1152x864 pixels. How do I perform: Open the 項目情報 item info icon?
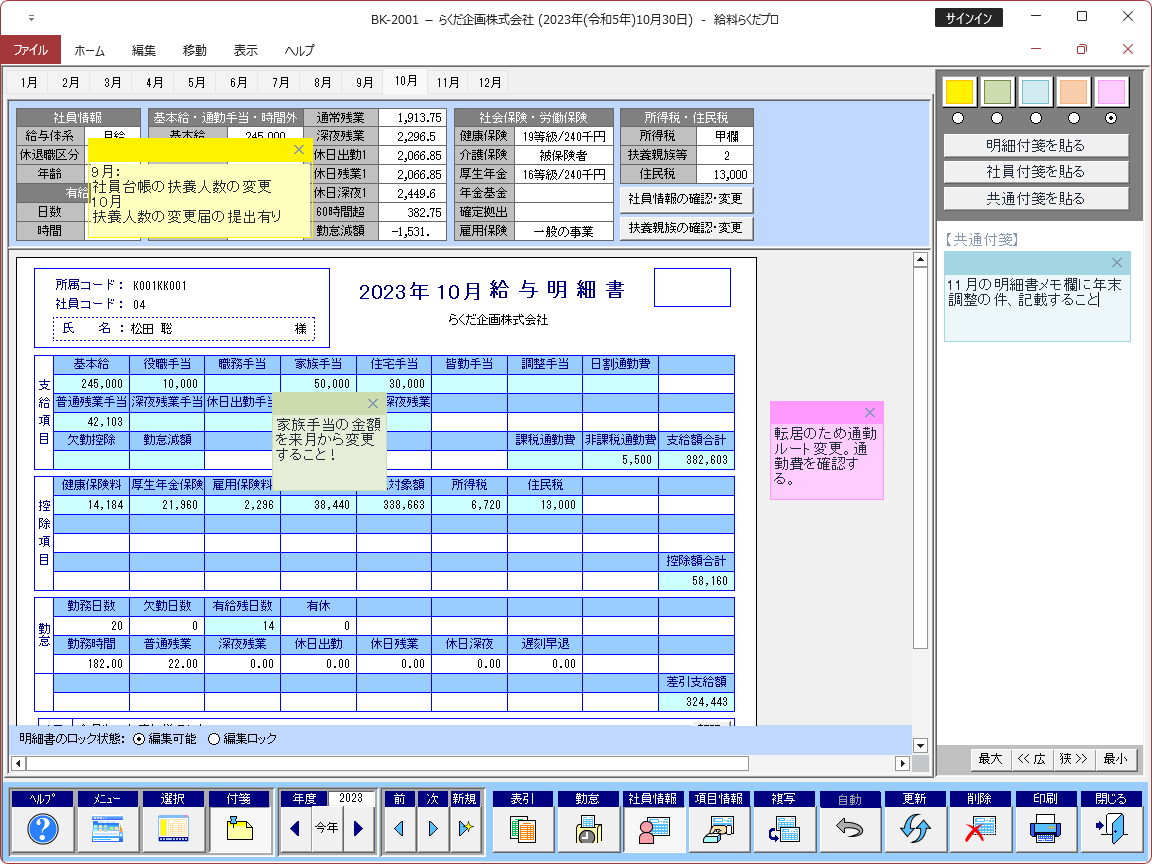pyautogui.click(x=719, y=829)
